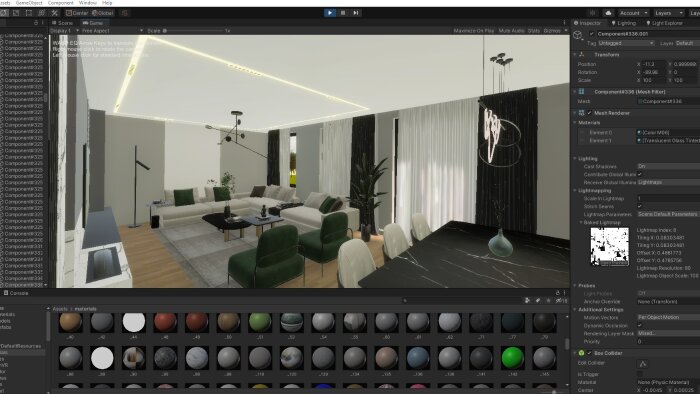Click the Baked Lightmap preview thumbnail
Image resolution: width=700 pixels, height=394 pixels.
point(610,247)
